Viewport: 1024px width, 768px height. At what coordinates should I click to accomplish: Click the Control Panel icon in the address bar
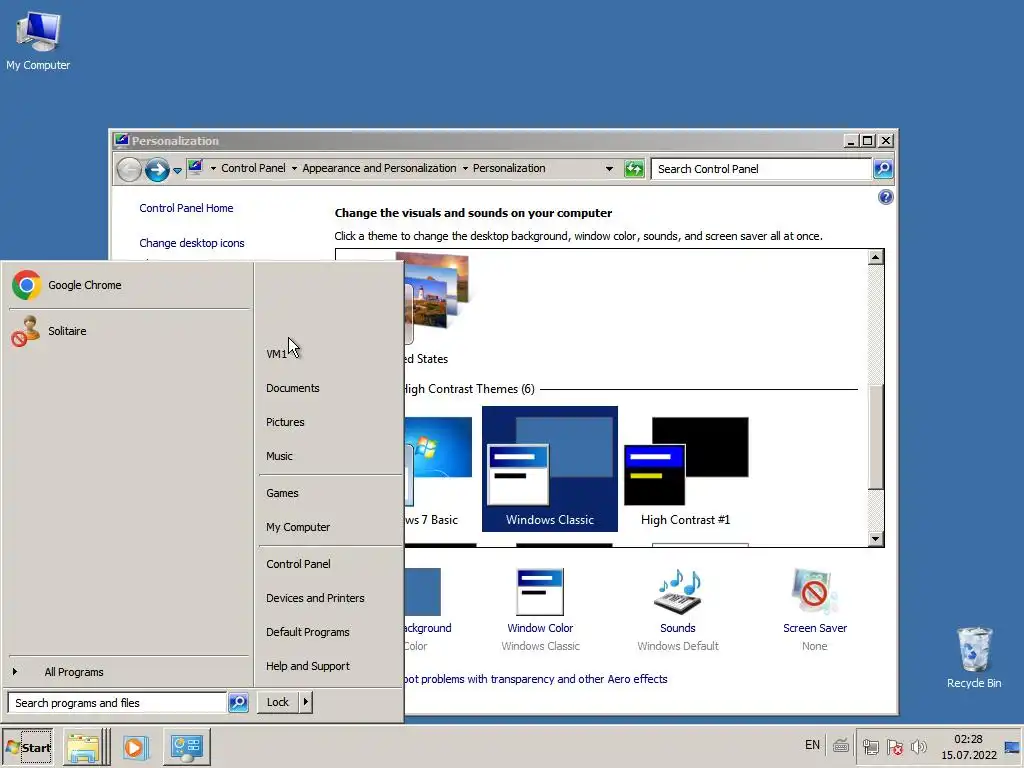tap(195, 168)
